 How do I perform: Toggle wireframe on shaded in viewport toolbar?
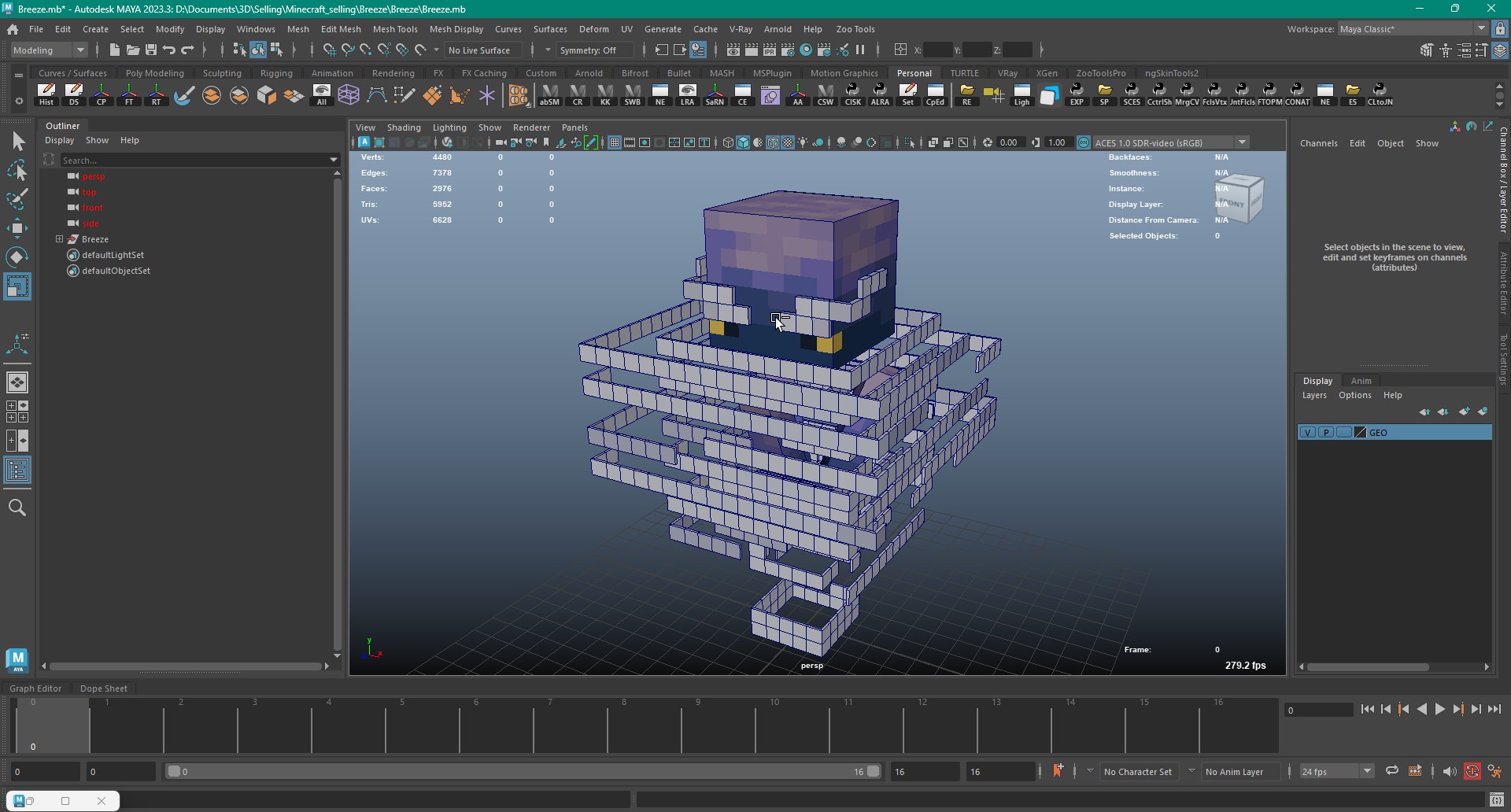coord(773,142)
